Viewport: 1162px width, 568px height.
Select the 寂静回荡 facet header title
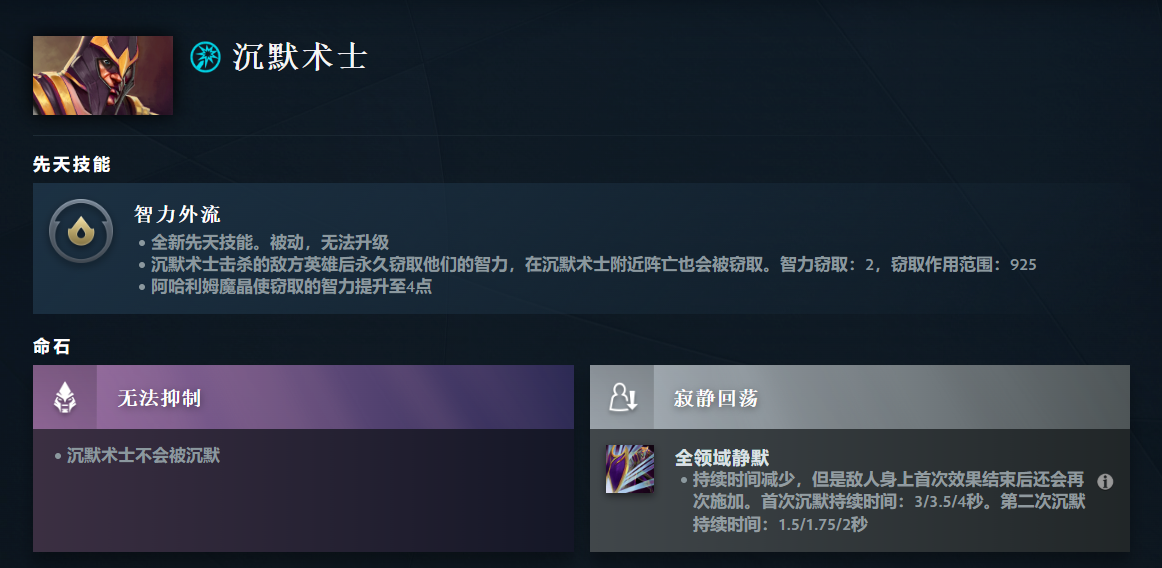716,398
